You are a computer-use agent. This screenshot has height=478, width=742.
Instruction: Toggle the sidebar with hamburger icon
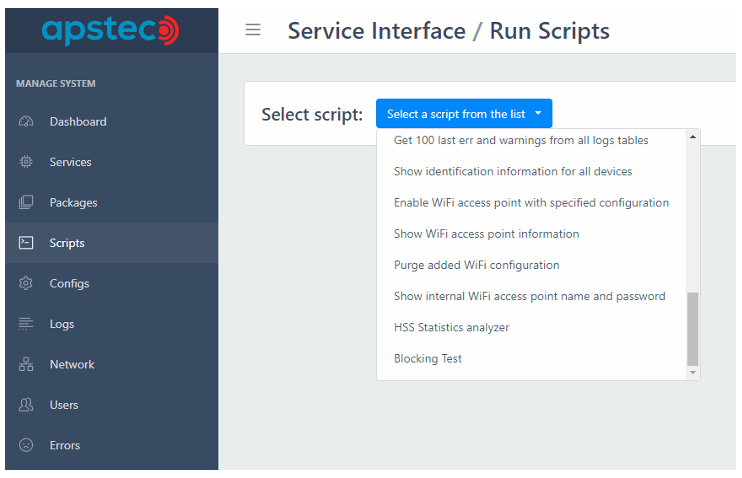[253, 30]
